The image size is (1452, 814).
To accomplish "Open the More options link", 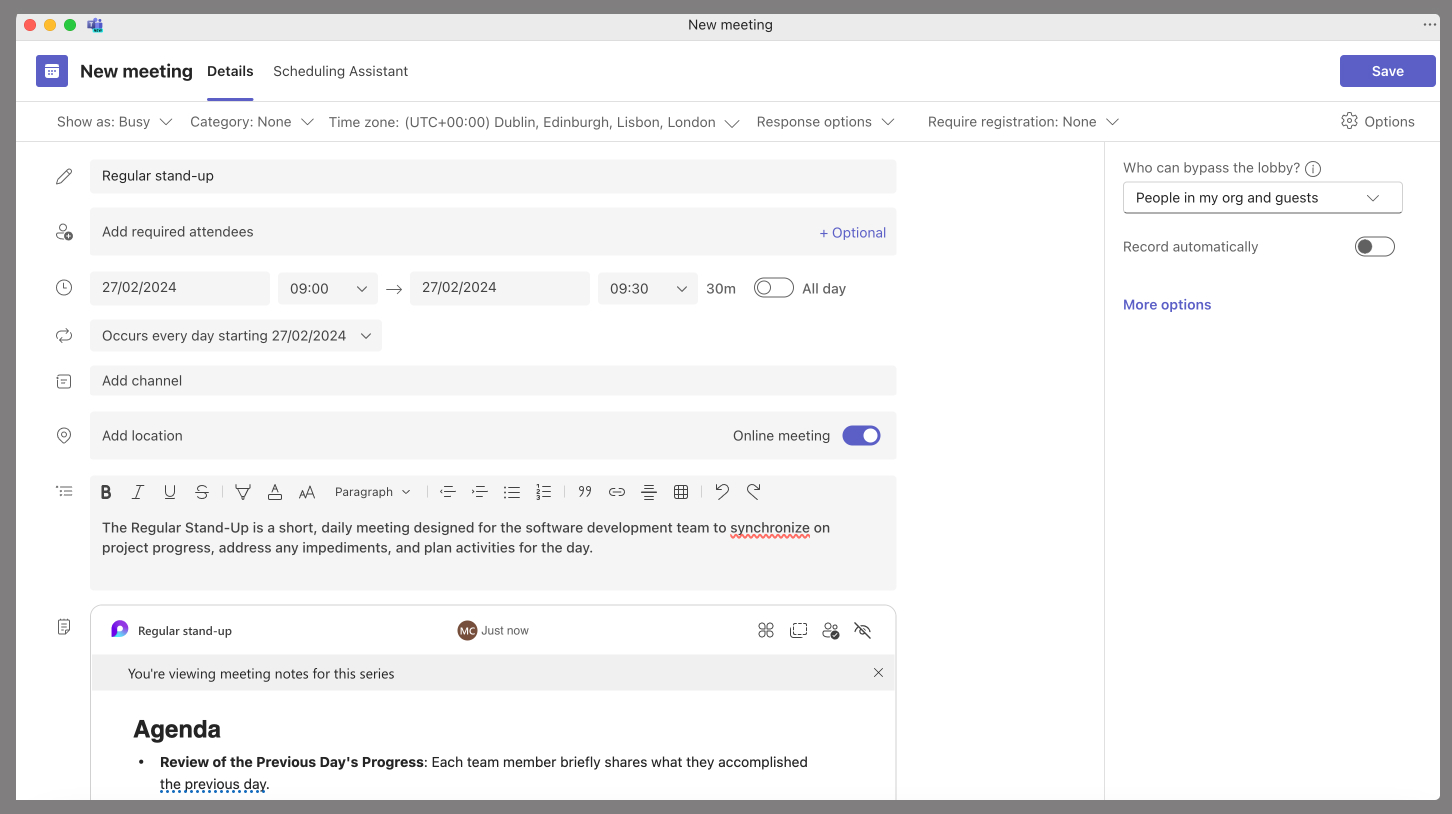I will pyautogui.click(x=1167, y=305).
